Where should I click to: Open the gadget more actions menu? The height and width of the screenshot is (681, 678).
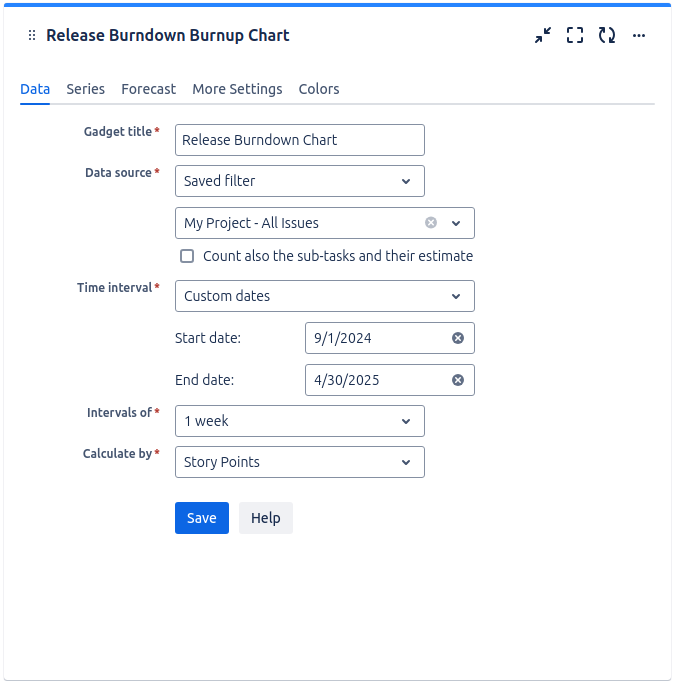coord(639,35)
